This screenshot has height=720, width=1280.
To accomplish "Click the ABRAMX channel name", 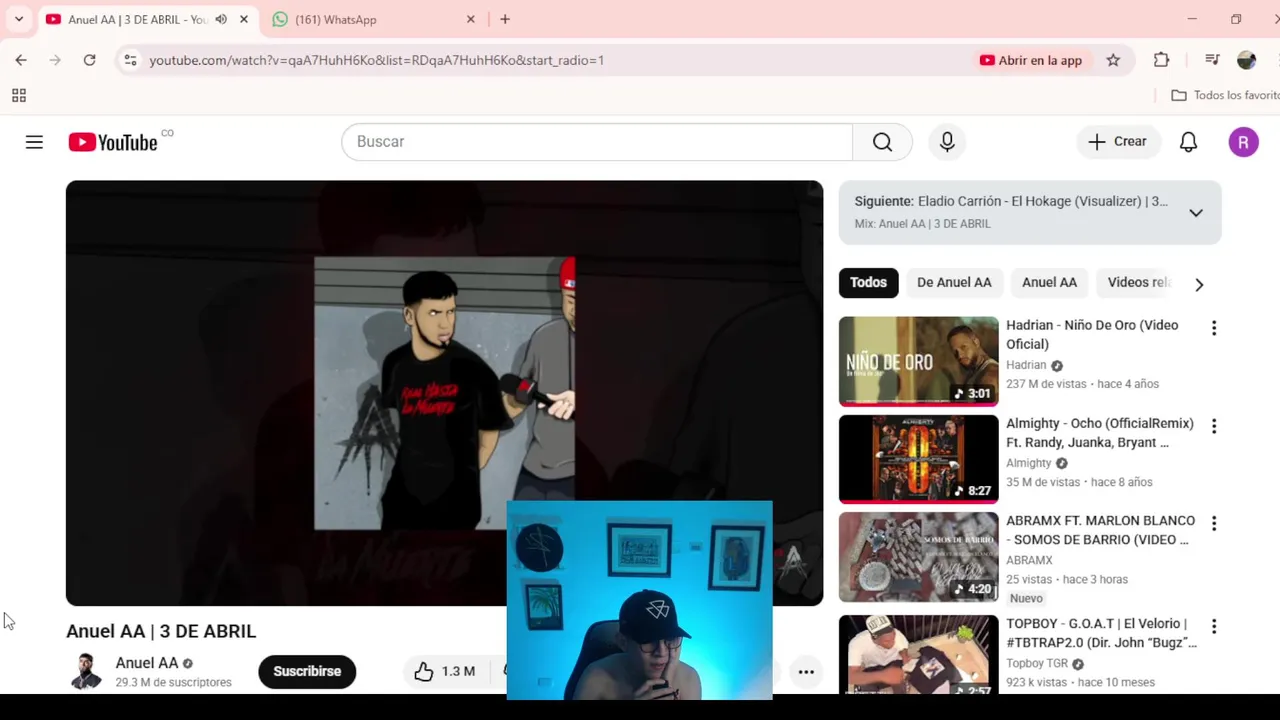I will click(x=1029, y=560).
